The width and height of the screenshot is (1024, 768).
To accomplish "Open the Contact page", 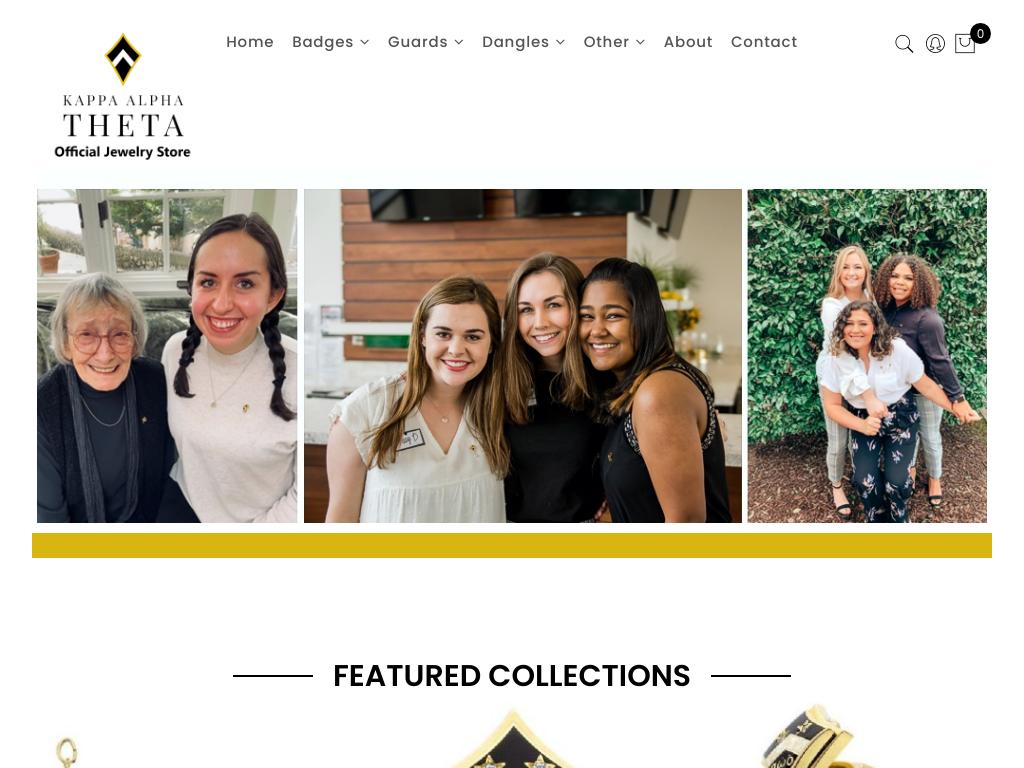I will pyautogui.click(x=763, y=42).
